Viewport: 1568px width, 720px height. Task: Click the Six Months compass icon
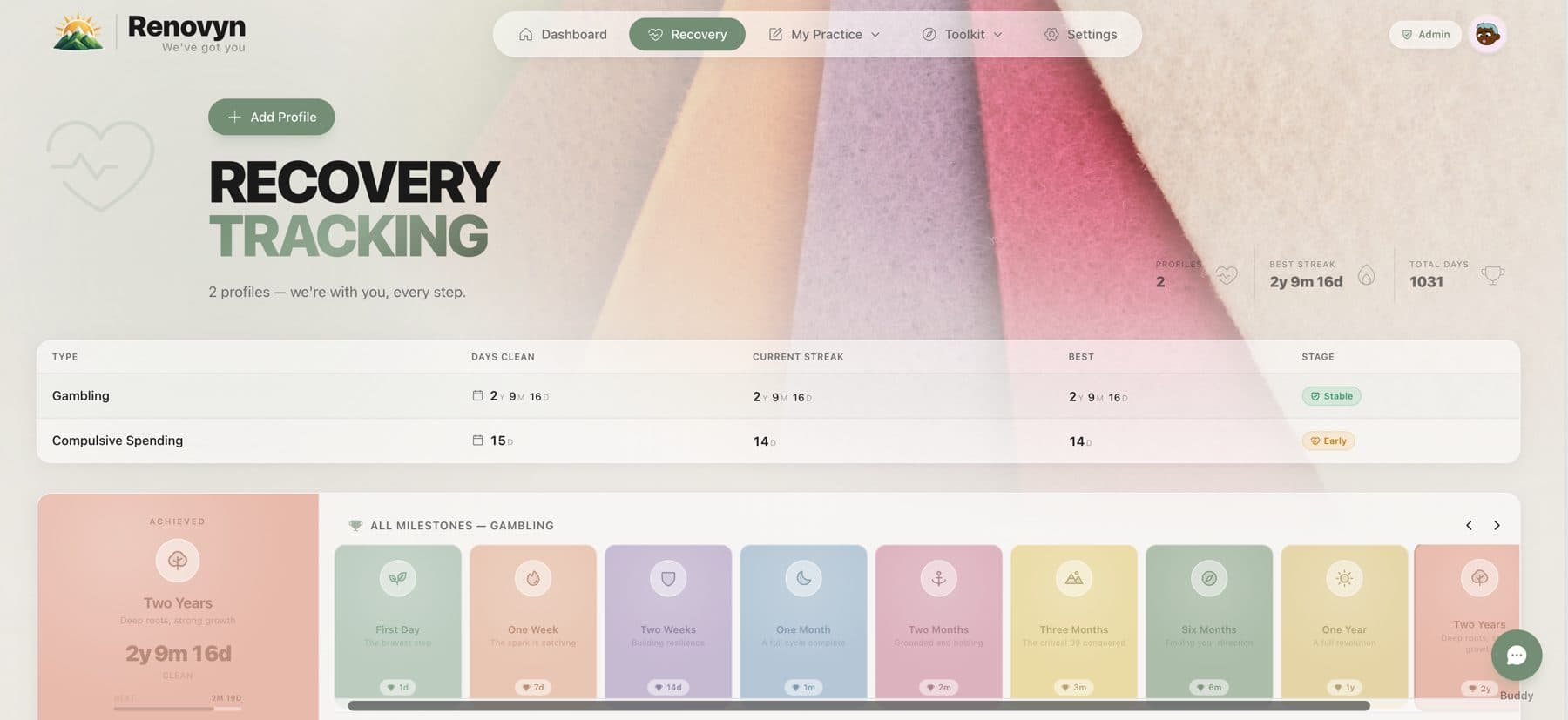pos(1209,578)
